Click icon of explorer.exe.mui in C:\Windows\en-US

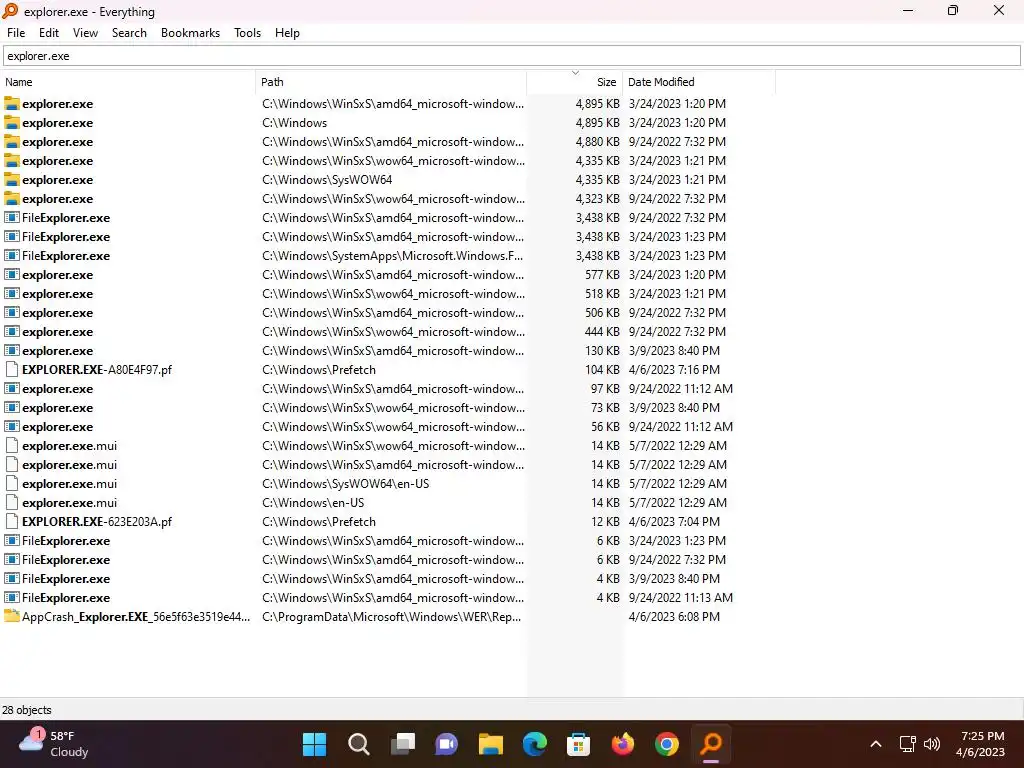(x=12, y=503)
